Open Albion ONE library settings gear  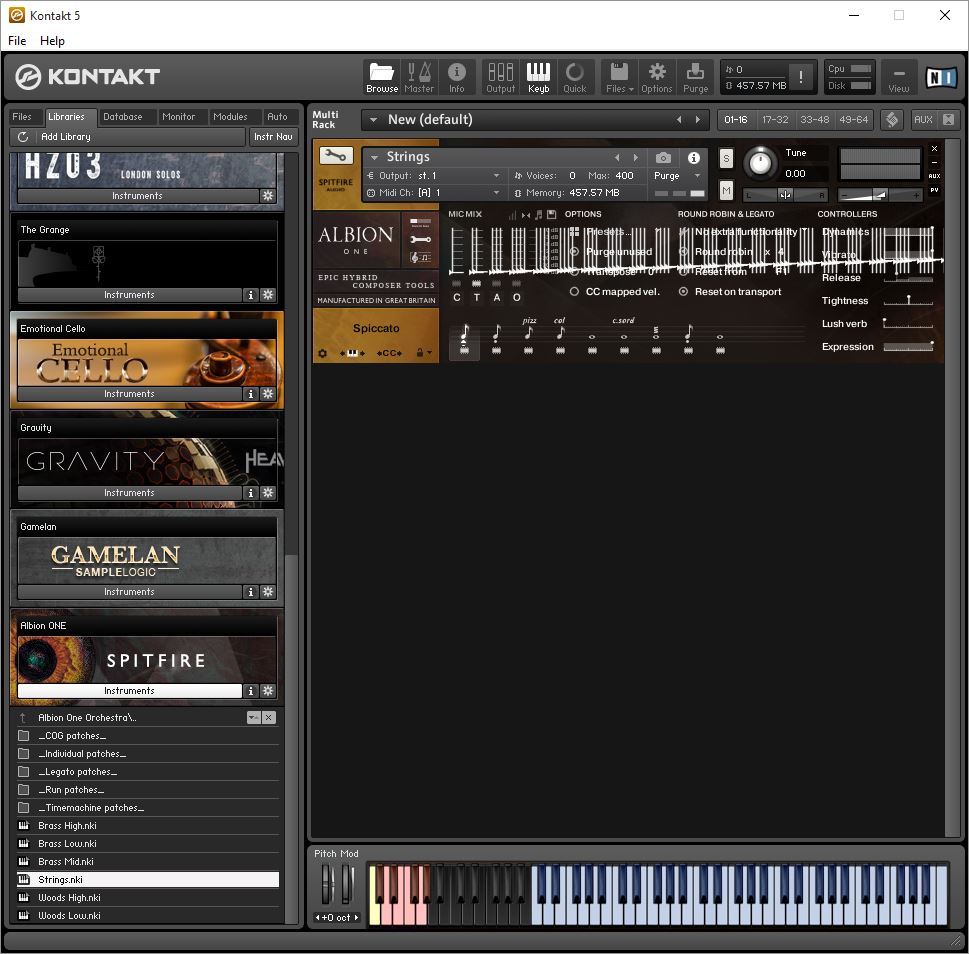tap(268, 691)
